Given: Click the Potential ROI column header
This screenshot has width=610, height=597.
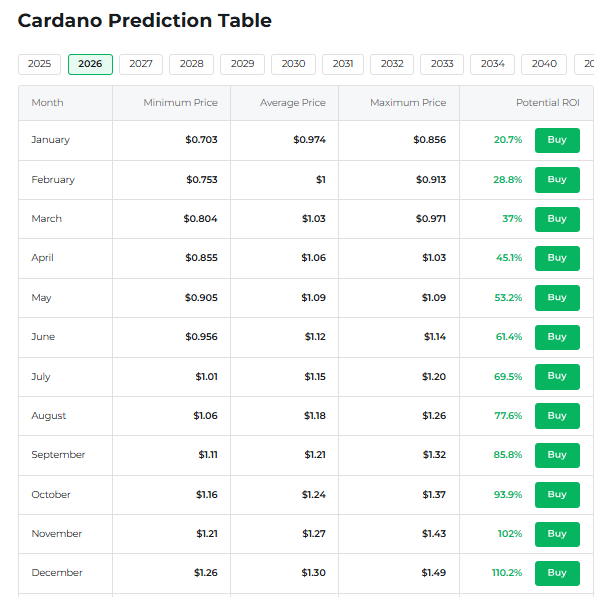Looking at the screenshot, I should (x=547, y=103).
